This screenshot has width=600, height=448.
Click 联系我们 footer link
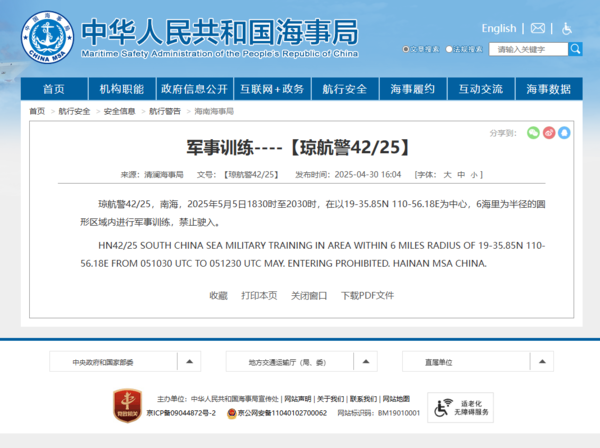click(363, 399)
